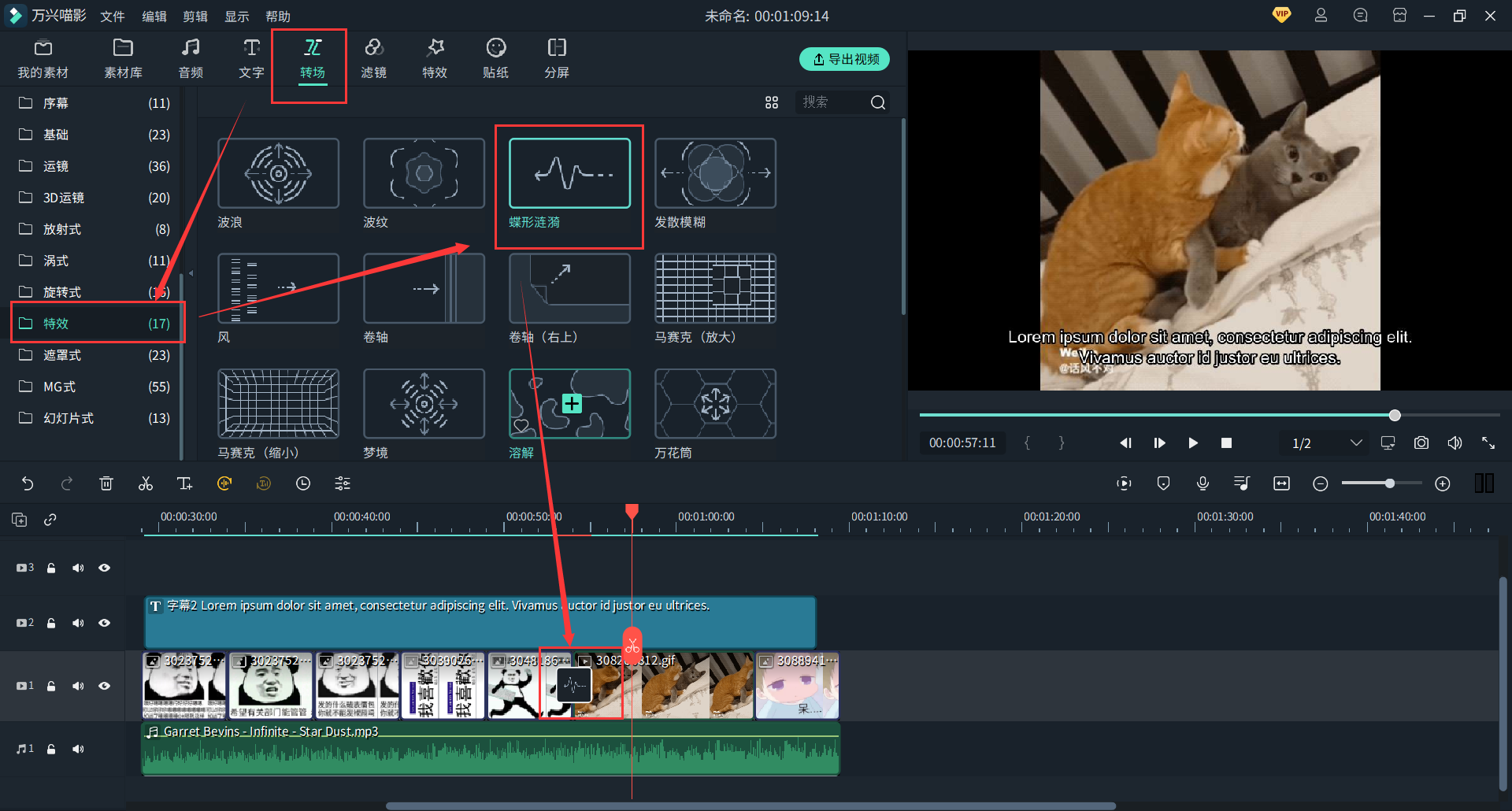Expand the preview quality 1/2 dropdown
The image size is (1512, 811).
point(1356,443)
